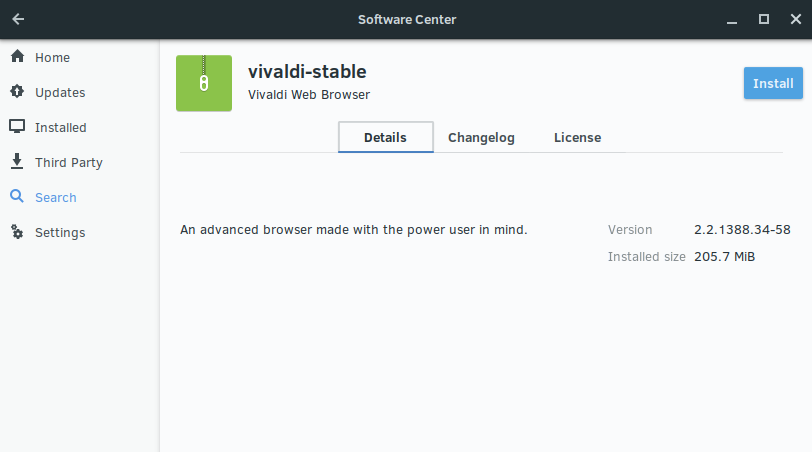Go back with the header arrow
812x452 pixels.
(x=18, y=19)
